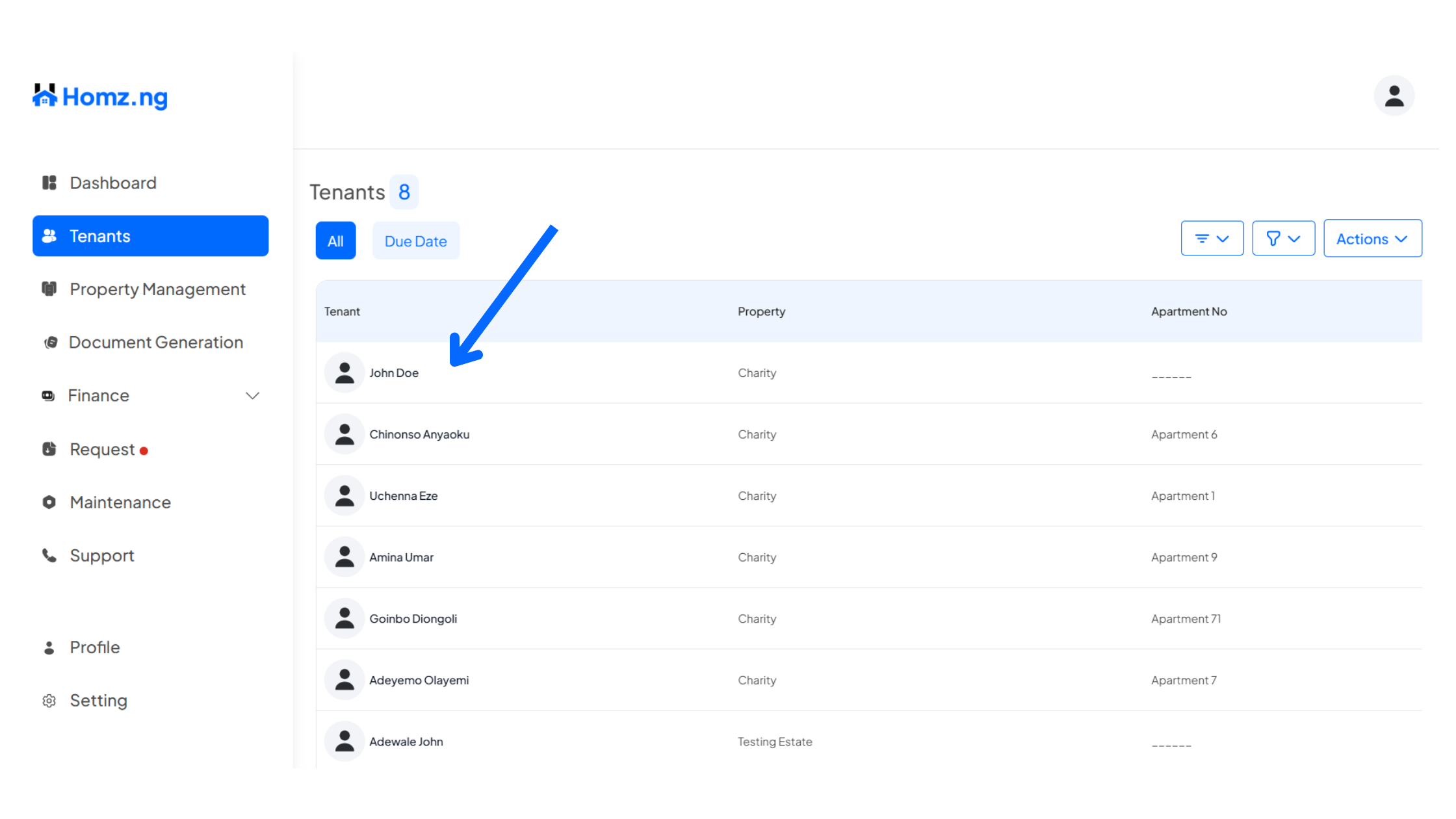
Task: Click the Finance wallet icon
Action: click(x=48, y=395)
